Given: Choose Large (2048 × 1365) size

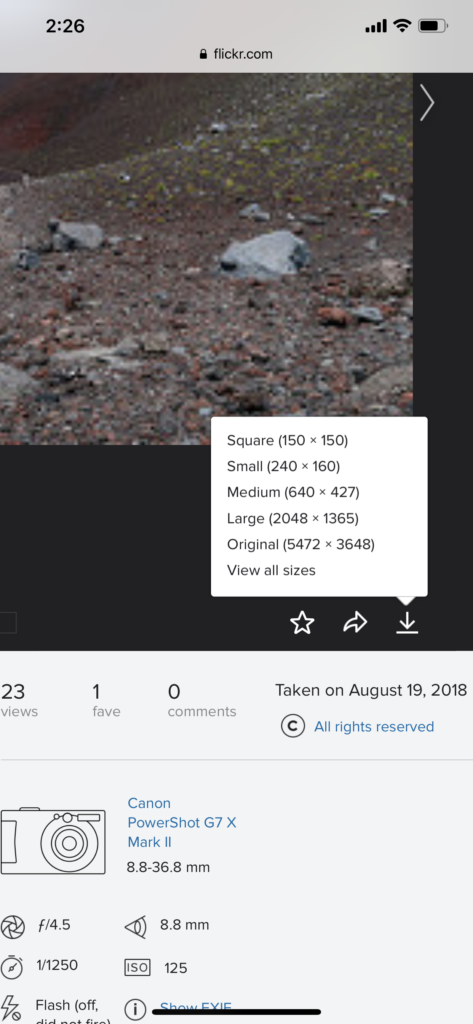Looking at the screenshot, I should 293,519.
